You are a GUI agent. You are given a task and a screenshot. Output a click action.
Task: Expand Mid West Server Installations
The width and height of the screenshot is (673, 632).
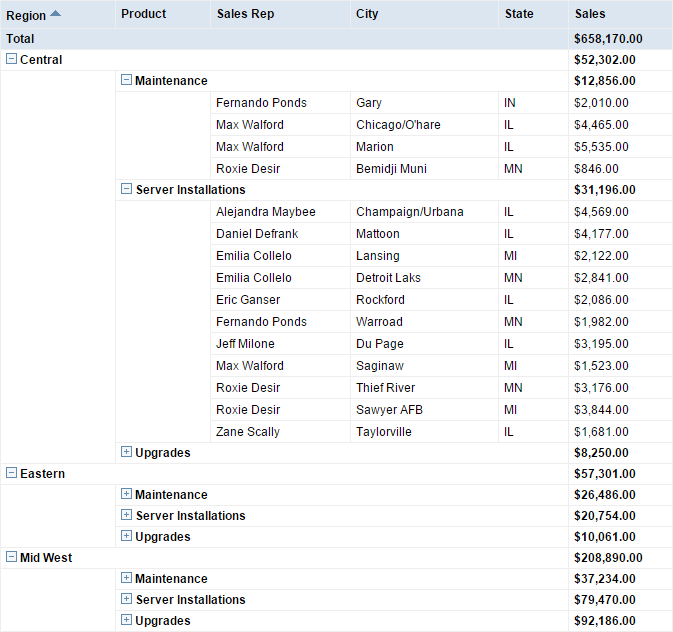click(126, 599)
